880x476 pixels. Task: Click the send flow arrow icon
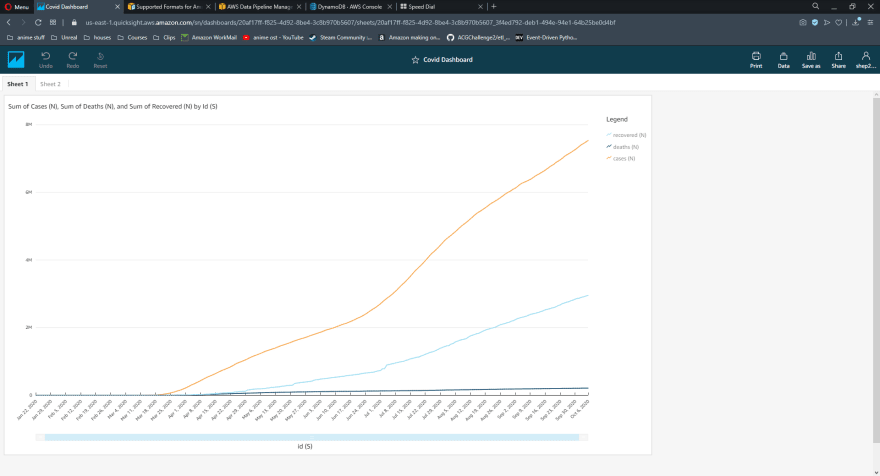tap(827, 22)
